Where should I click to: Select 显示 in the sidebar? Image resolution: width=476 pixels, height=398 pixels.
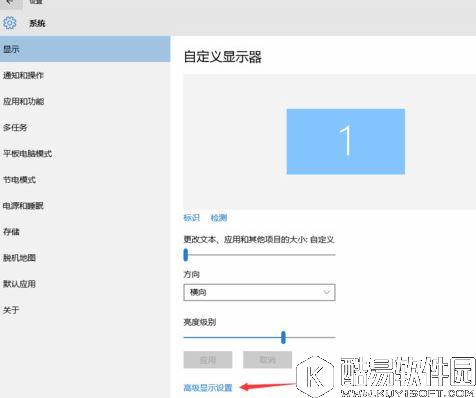[85, 49]
